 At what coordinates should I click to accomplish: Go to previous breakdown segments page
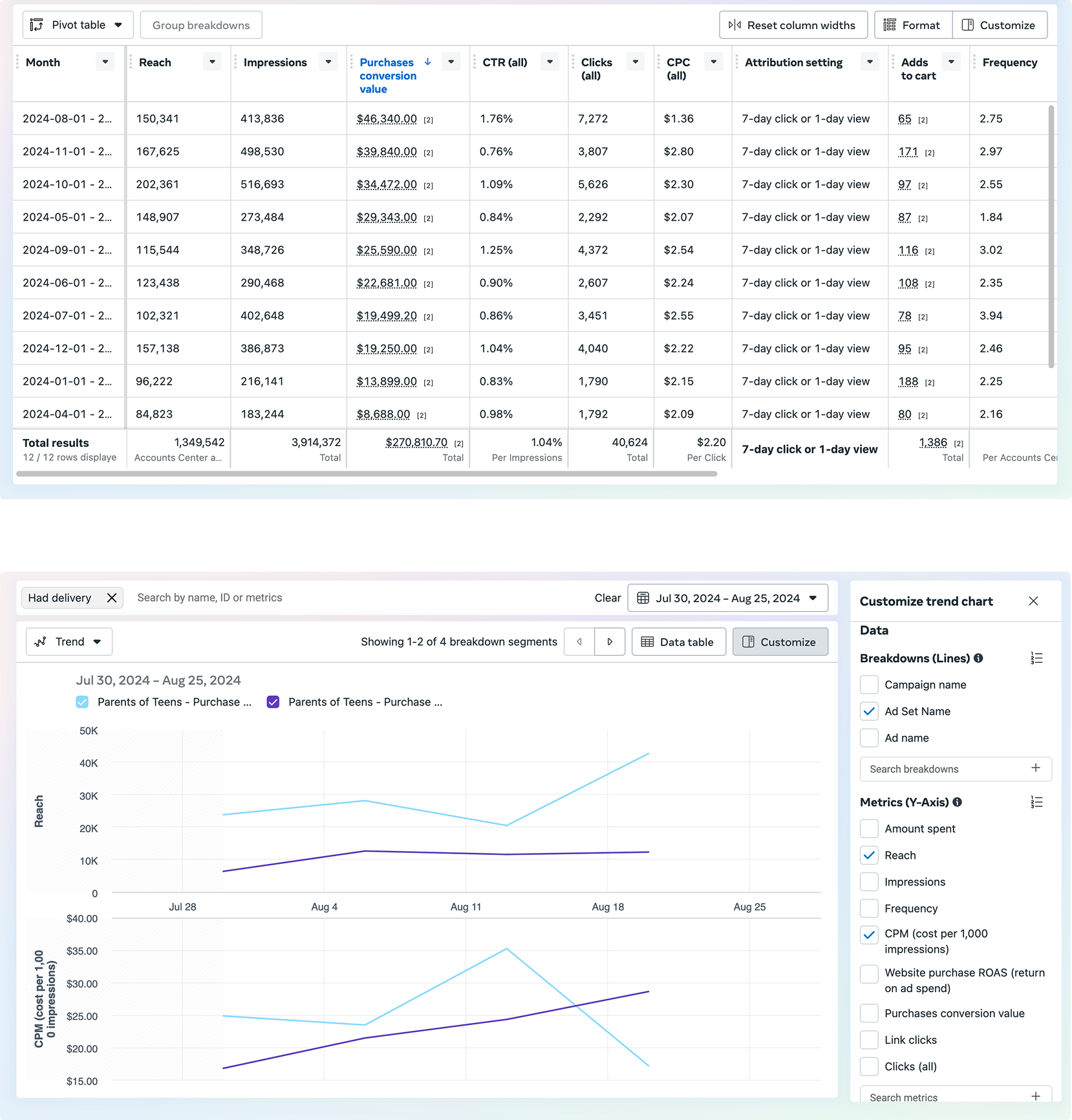point(579,642)
